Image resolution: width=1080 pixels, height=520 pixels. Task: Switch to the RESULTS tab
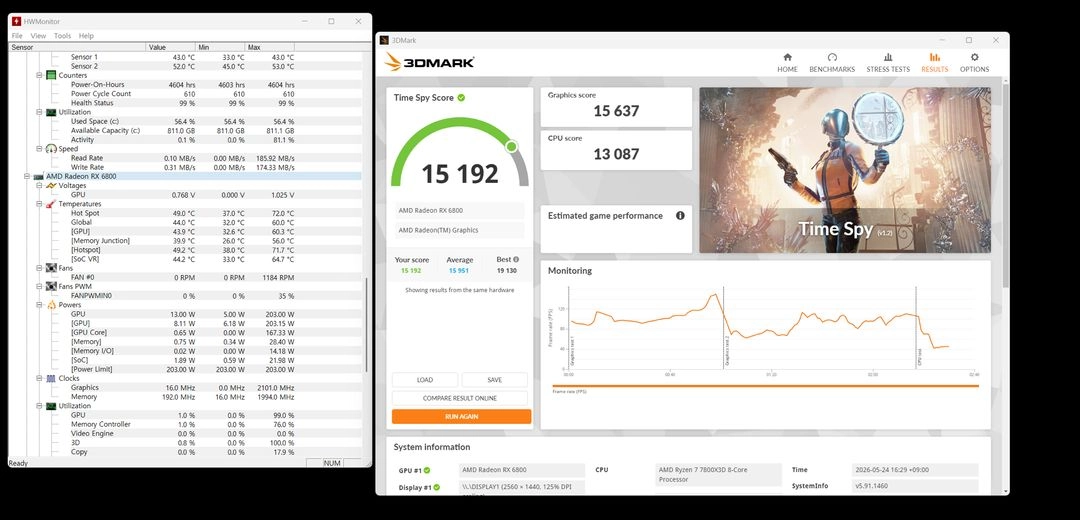coord(935,63)
